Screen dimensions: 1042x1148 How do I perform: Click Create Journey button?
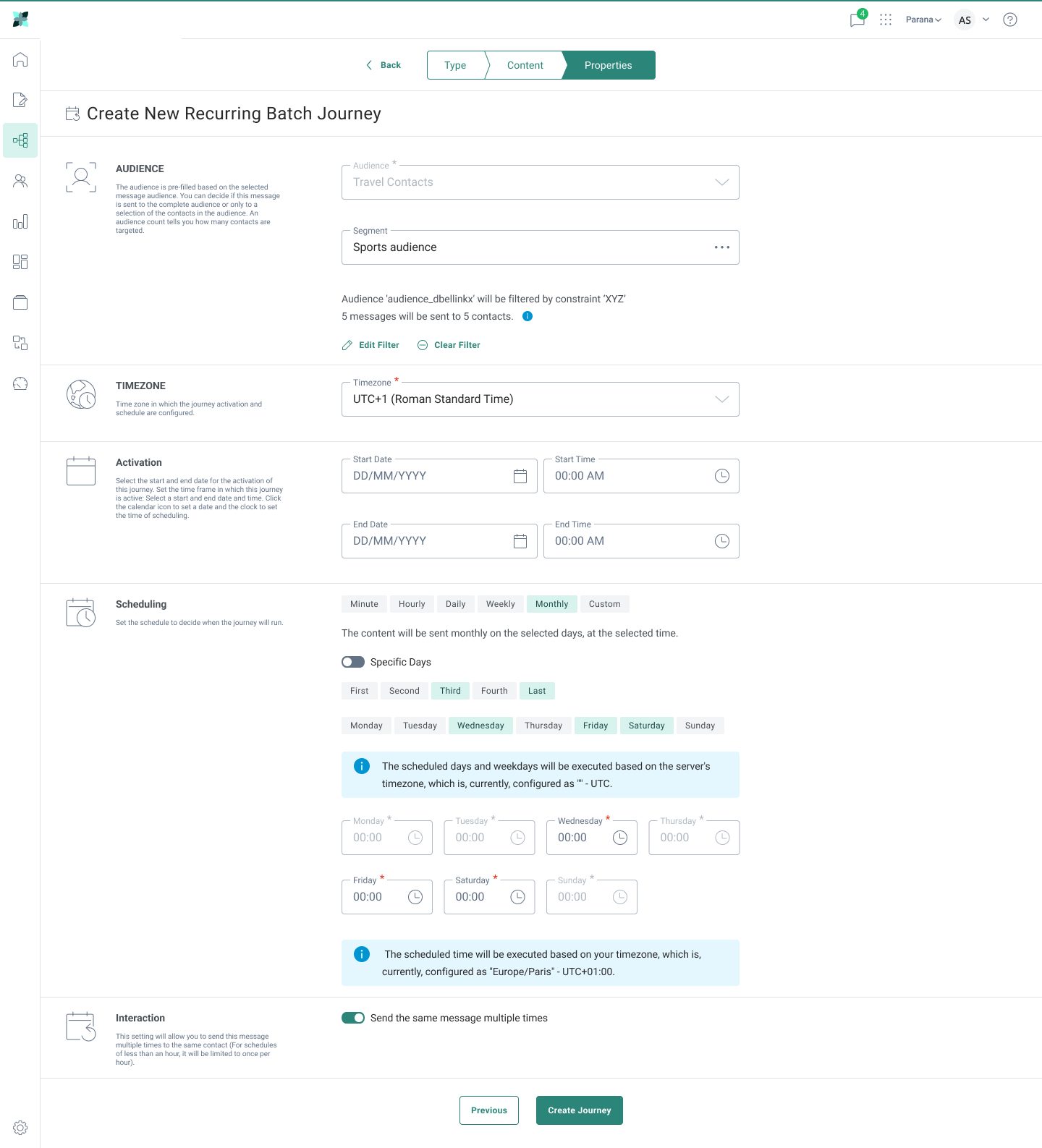(580, 1110)
